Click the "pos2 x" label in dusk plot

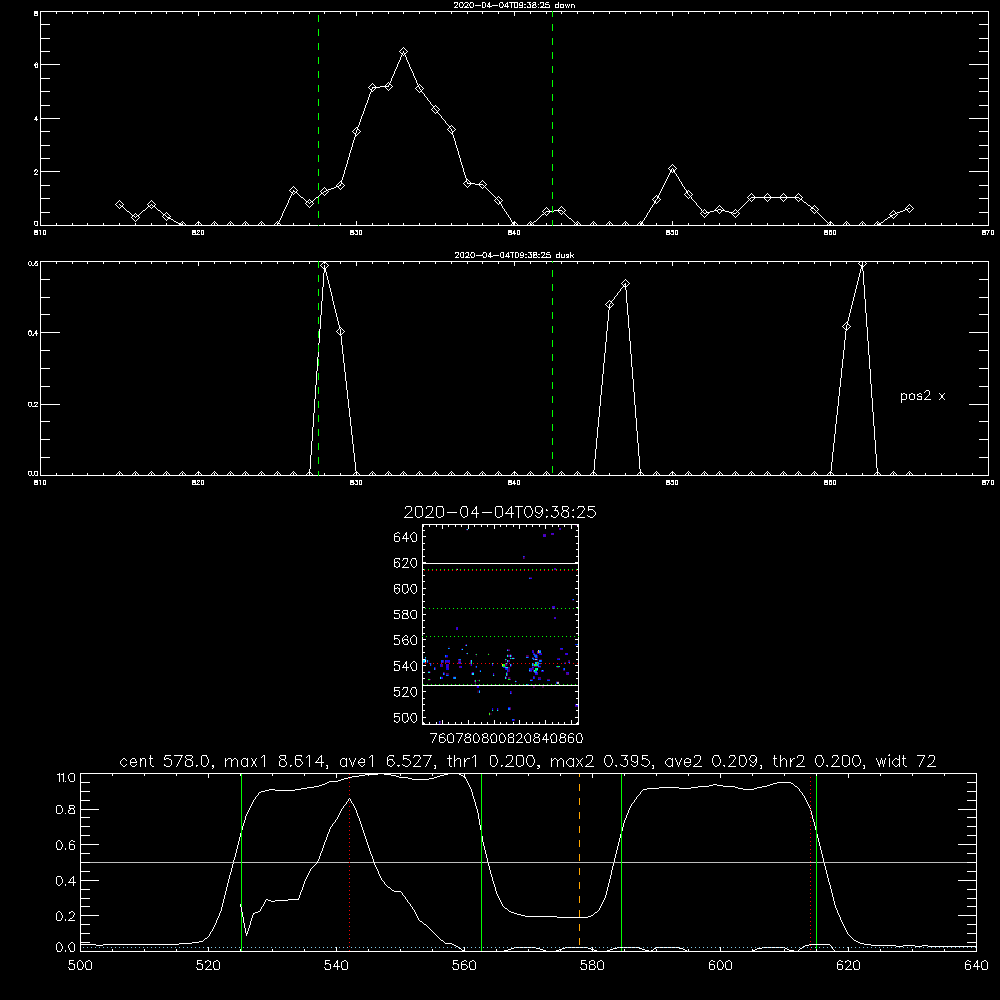pyautogui.click(x=922, y=396)
